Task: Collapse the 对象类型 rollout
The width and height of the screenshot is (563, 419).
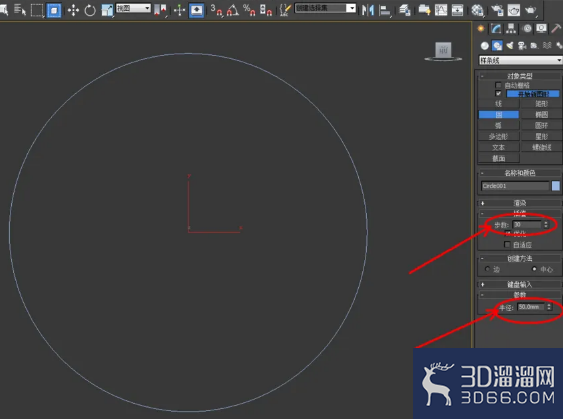Action: [519, 76]
